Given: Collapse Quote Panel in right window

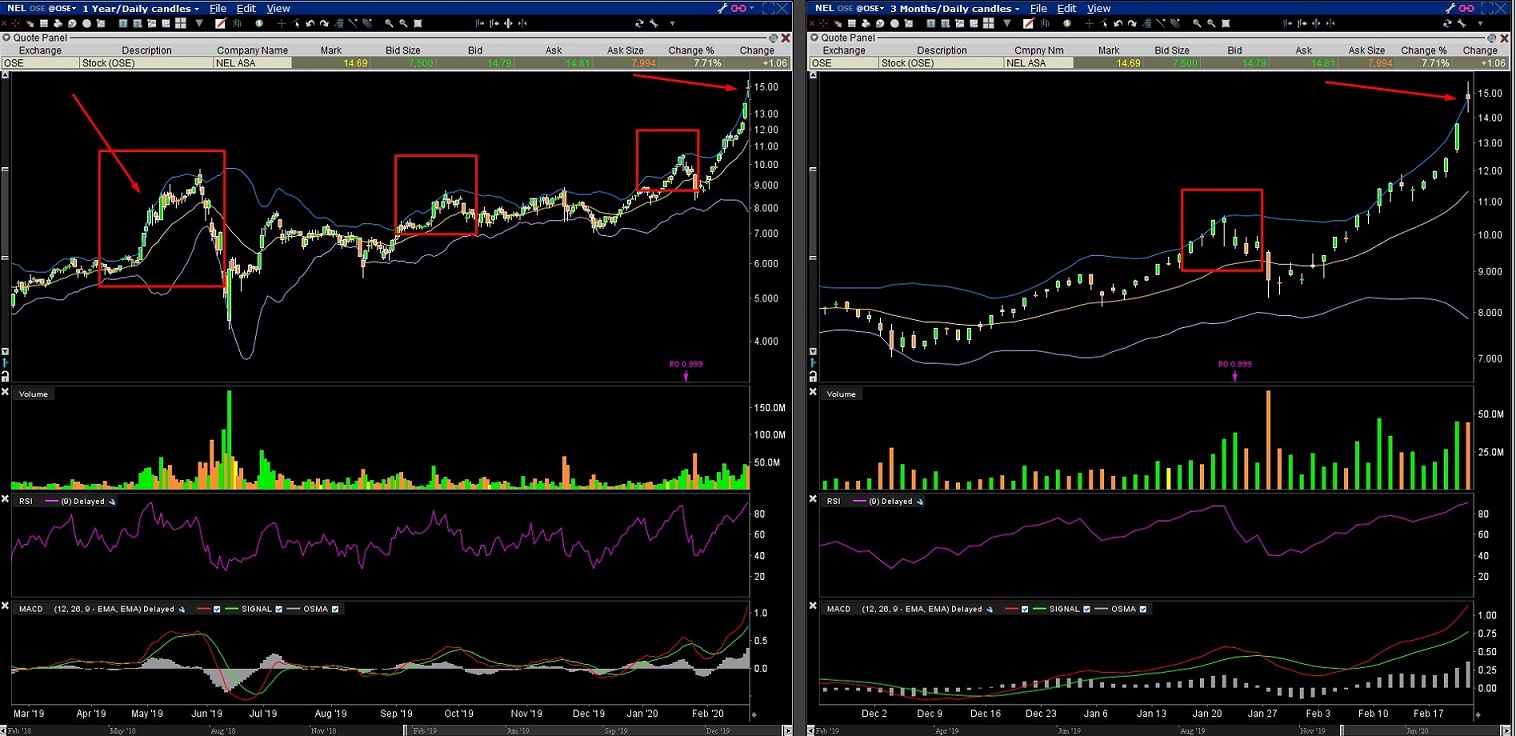Looking at the screenshot, I should [x=814, y=37].
